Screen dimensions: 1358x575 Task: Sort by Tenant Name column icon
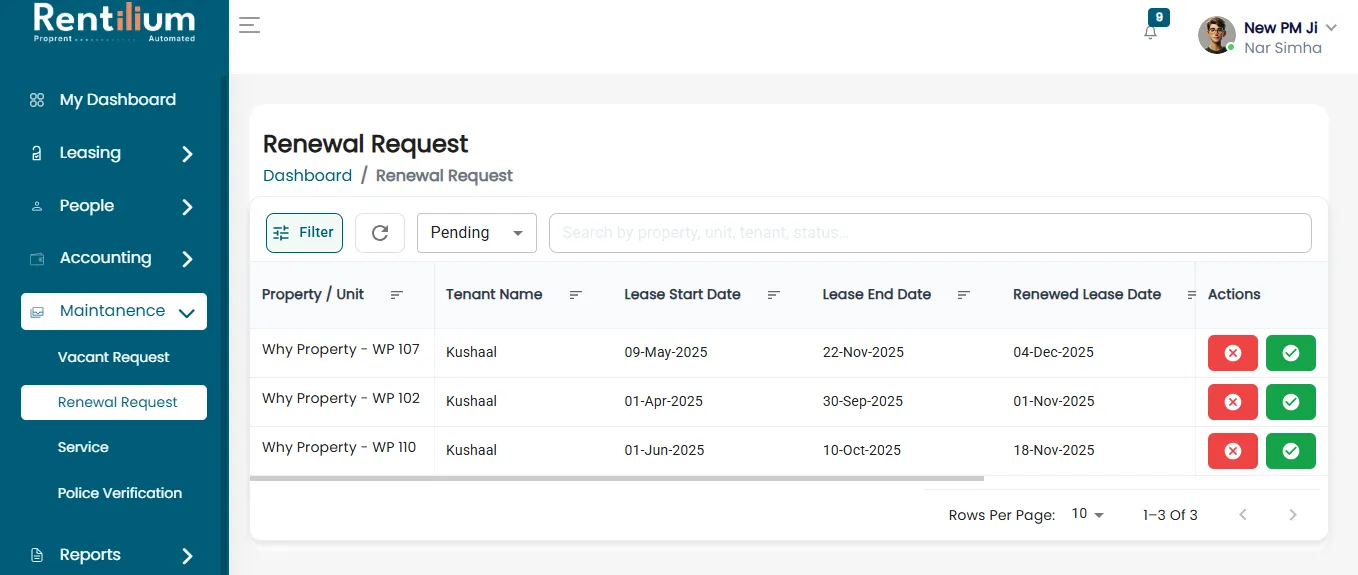pos(576,295)
